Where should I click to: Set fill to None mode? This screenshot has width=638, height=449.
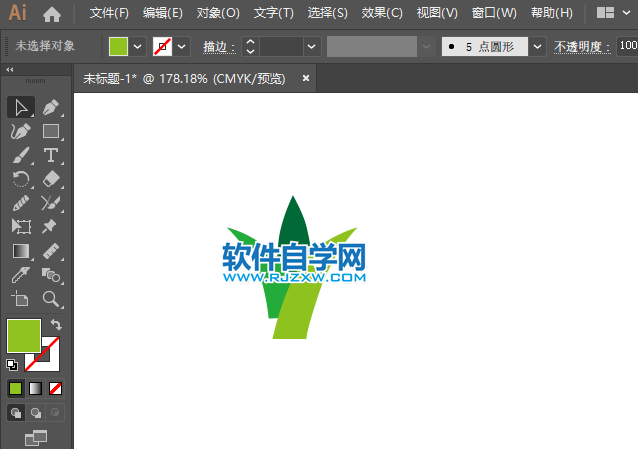(55, 388)
